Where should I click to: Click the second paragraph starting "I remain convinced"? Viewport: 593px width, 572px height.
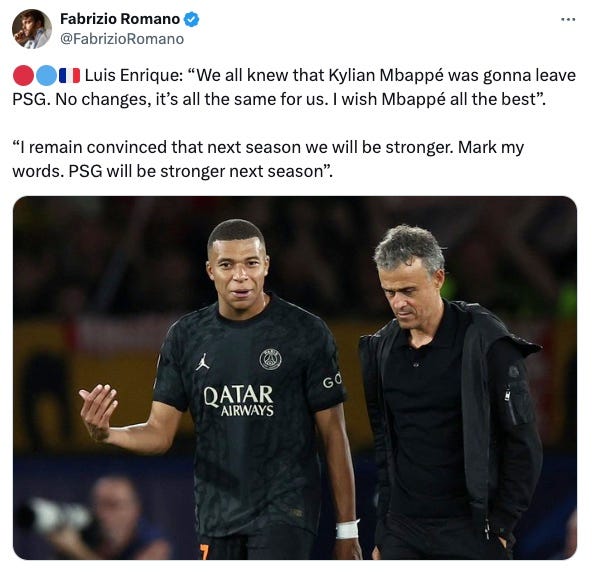tap(268, 159)
